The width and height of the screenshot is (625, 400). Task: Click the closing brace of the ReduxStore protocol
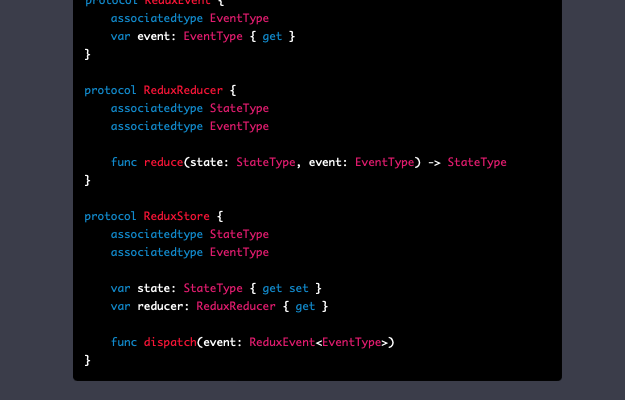point(88,360)
